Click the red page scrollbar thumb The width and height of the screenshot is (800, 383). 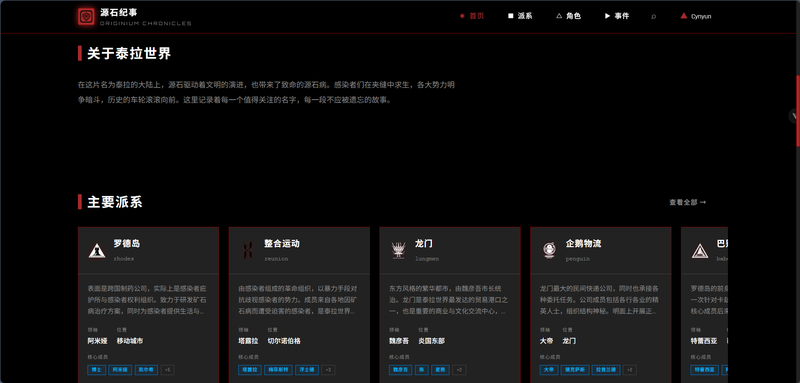[x=797, y=110]
